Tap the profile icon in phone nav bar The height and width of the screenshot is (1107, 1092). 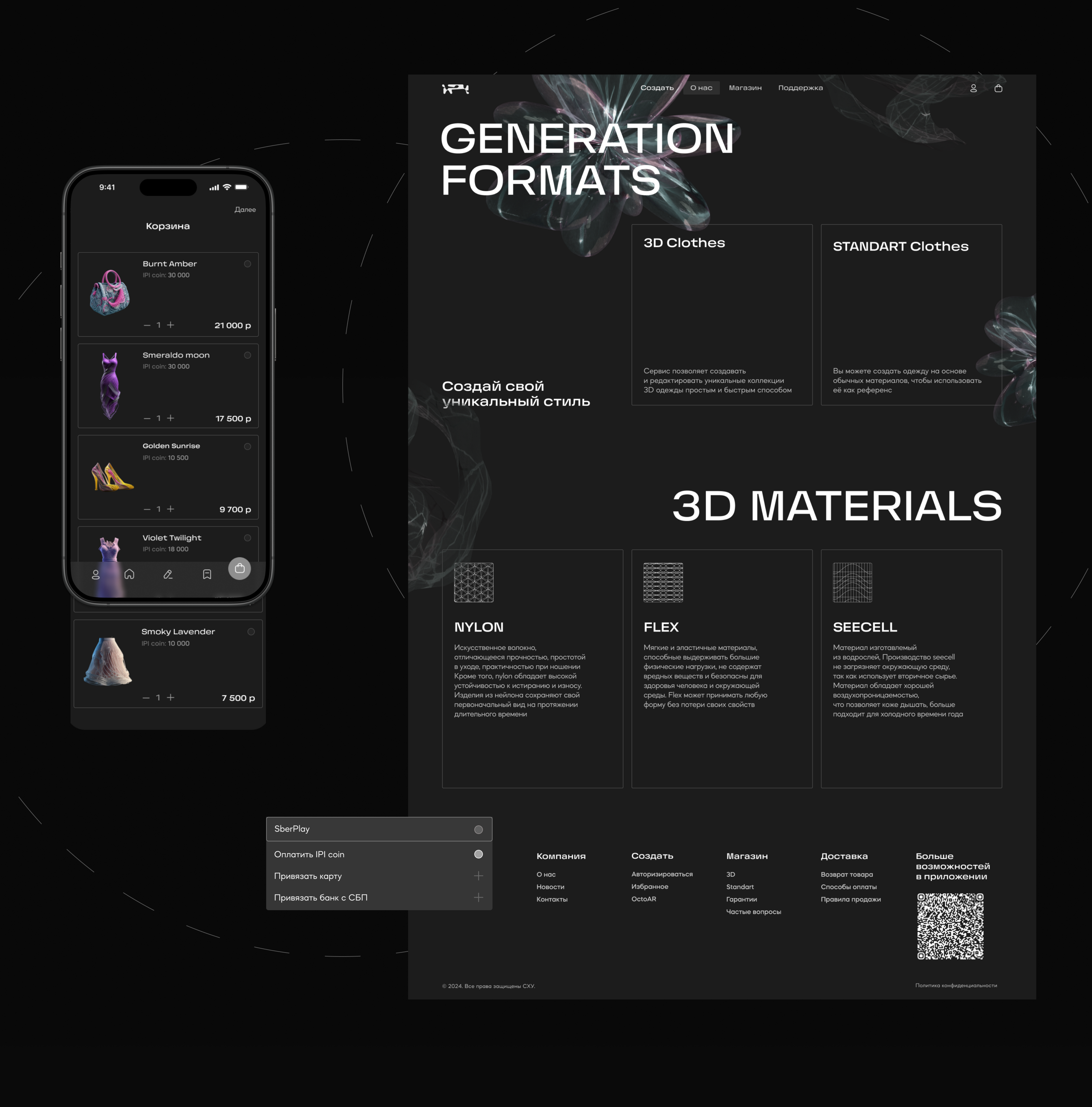pos(96,574)
